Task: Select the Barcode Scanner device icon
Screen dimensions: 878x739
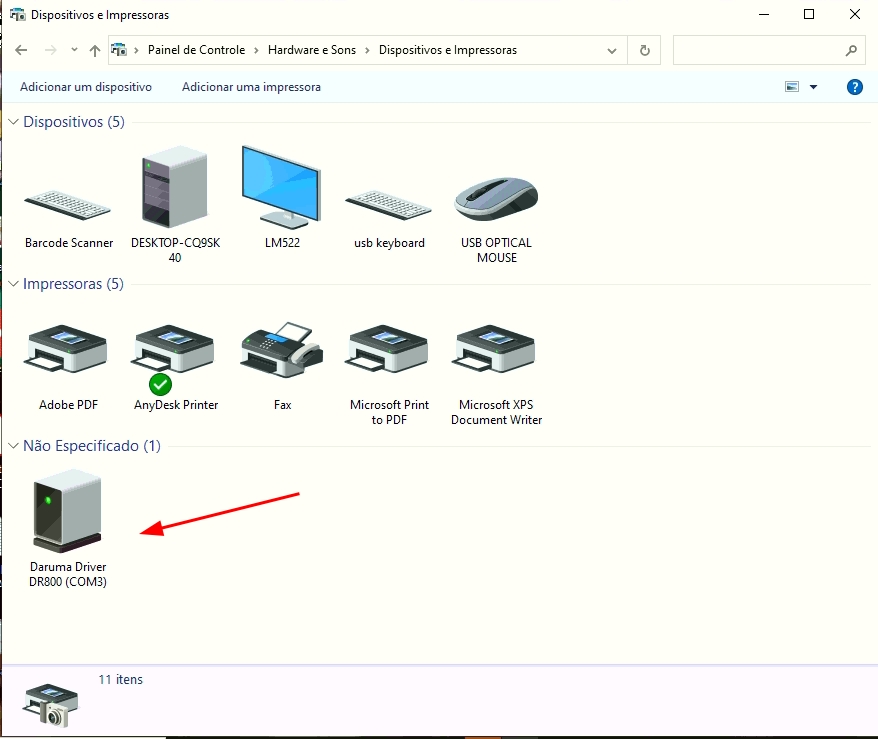Action: [68, 205]
